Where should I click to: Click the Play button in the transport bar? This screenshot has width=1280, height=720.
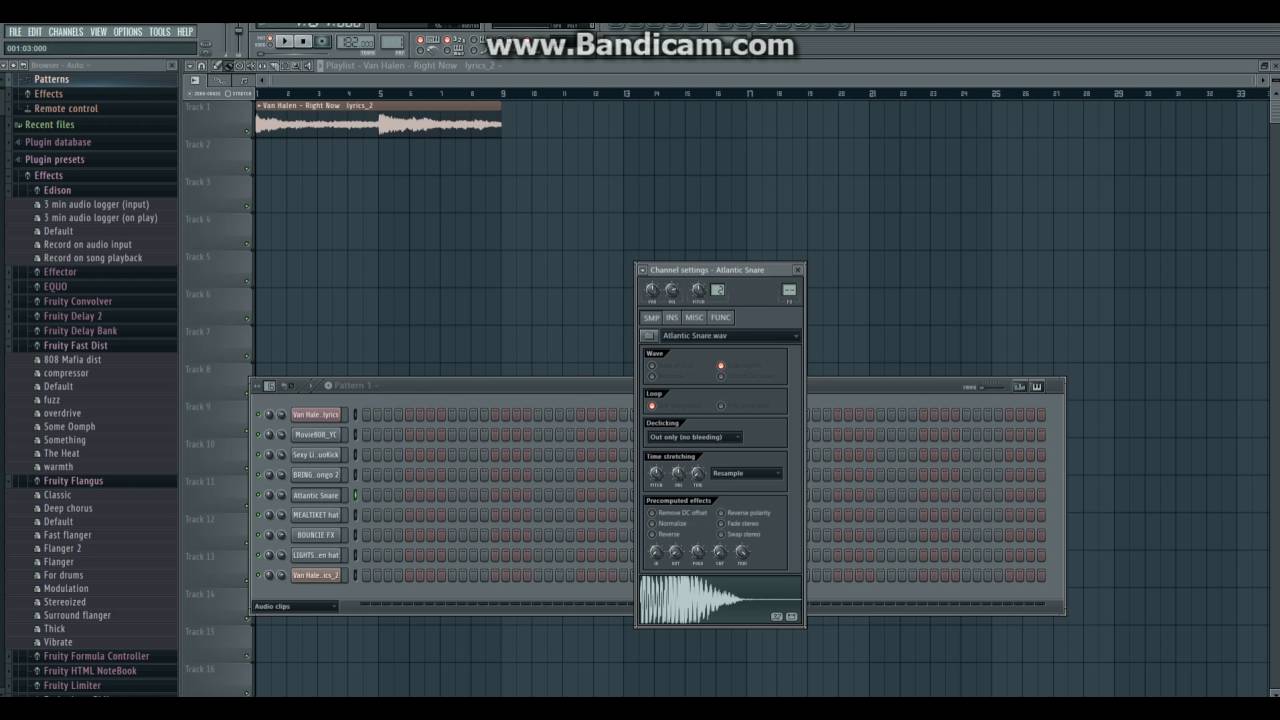pyautogui.click(x=285, y=41)
